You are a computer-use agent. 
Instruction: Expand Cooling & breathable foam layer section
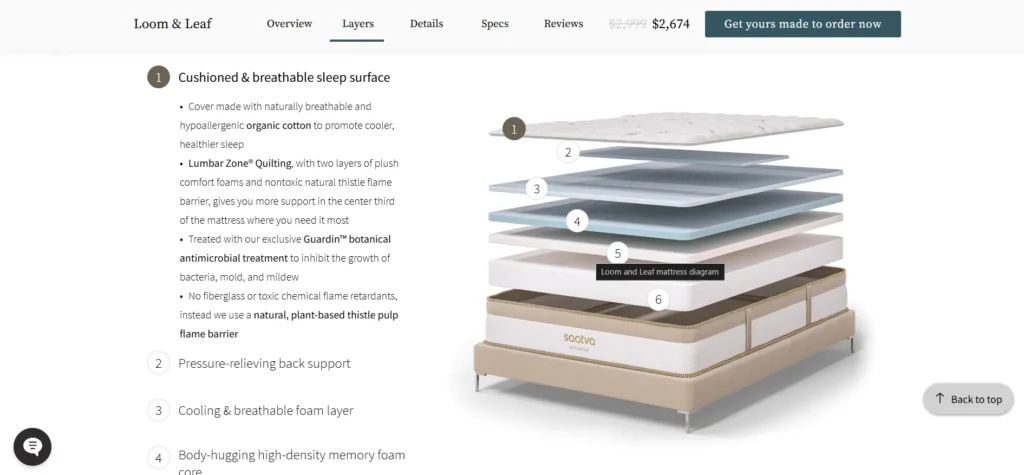pos(266,410)
